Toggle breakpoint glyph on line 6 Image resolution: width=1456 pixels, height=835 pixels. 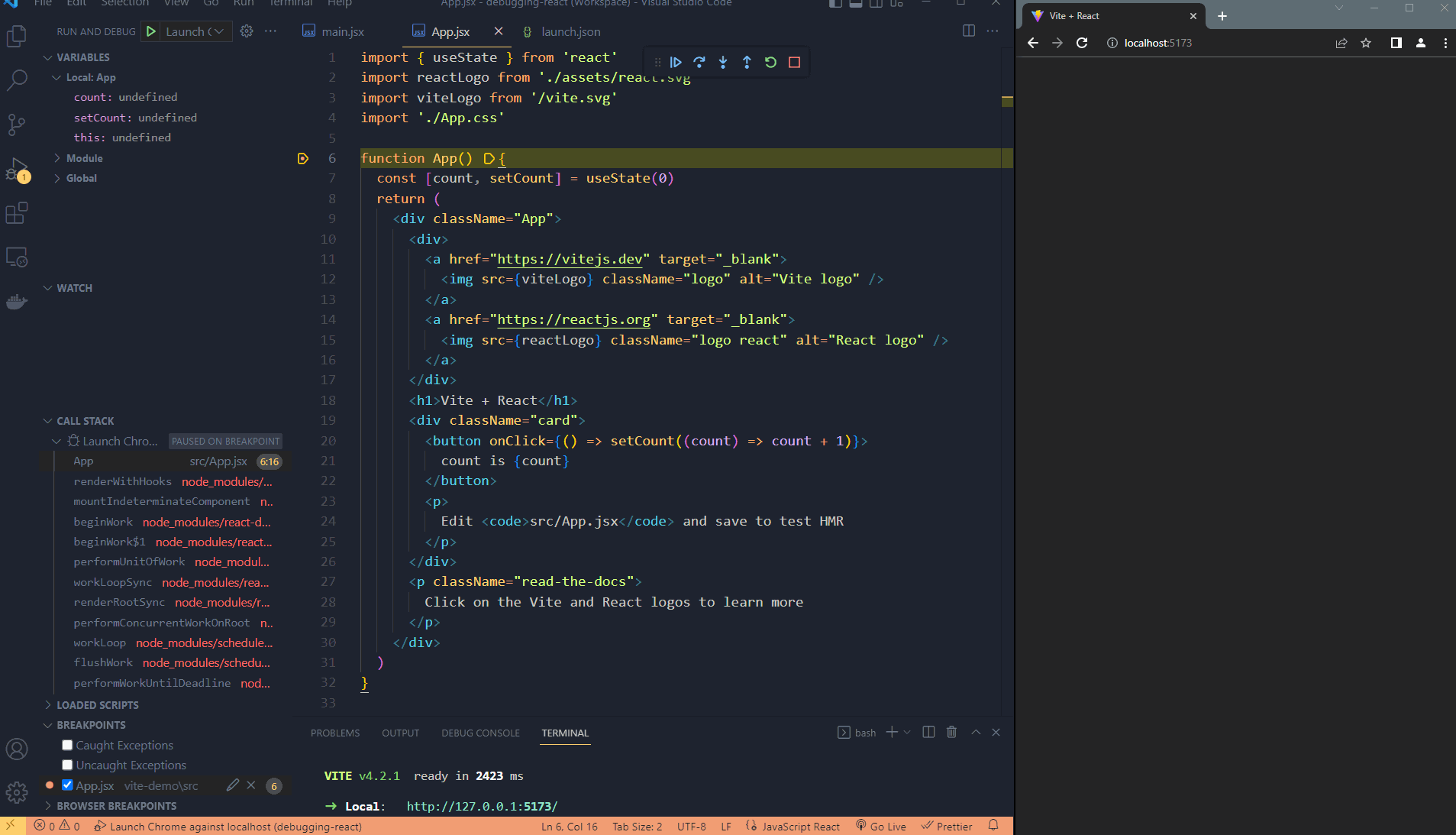pyautogui.click(x=303, y=158)
